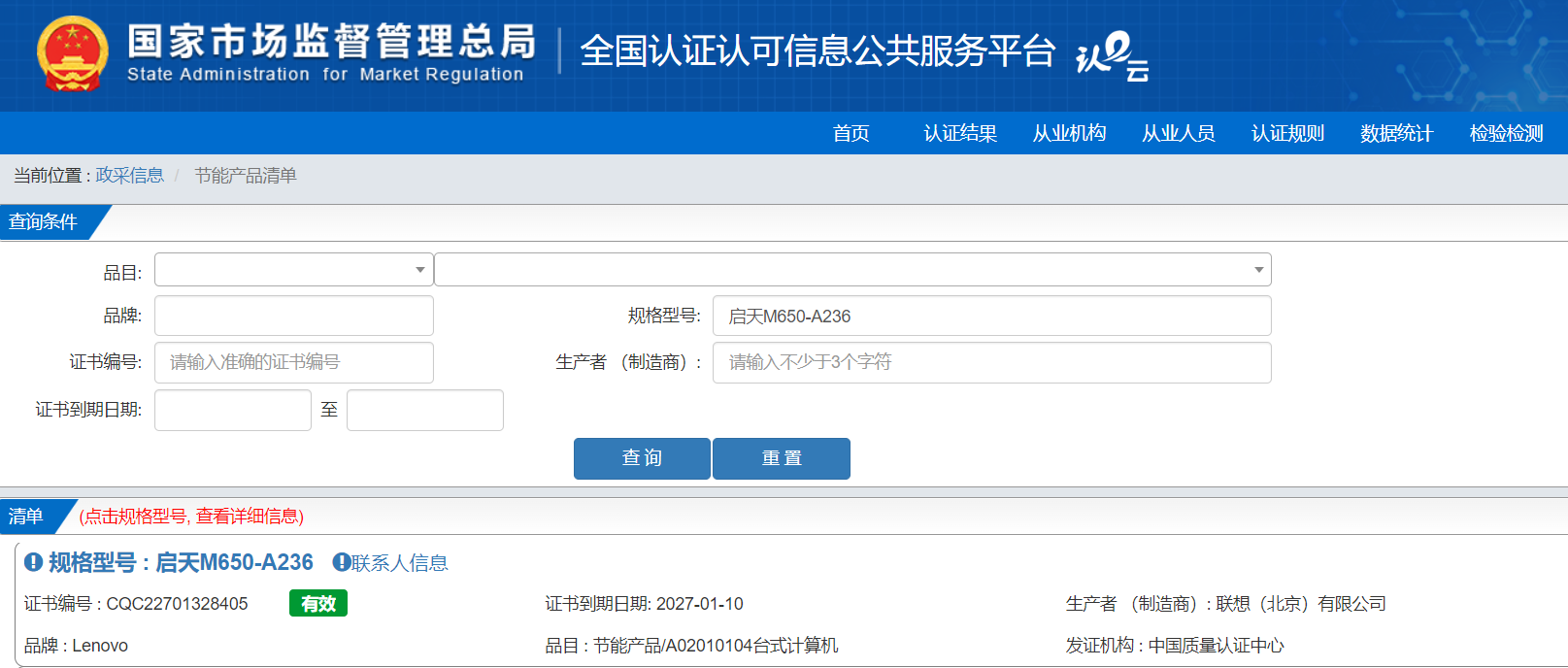Focus the 品牌 brand input field

pos(294,316)
